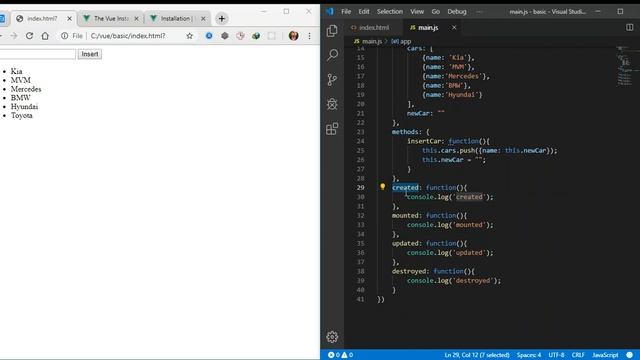Click the Insert button on the page
This screenshot has width=640, height=360.
(x=90, y=54)
